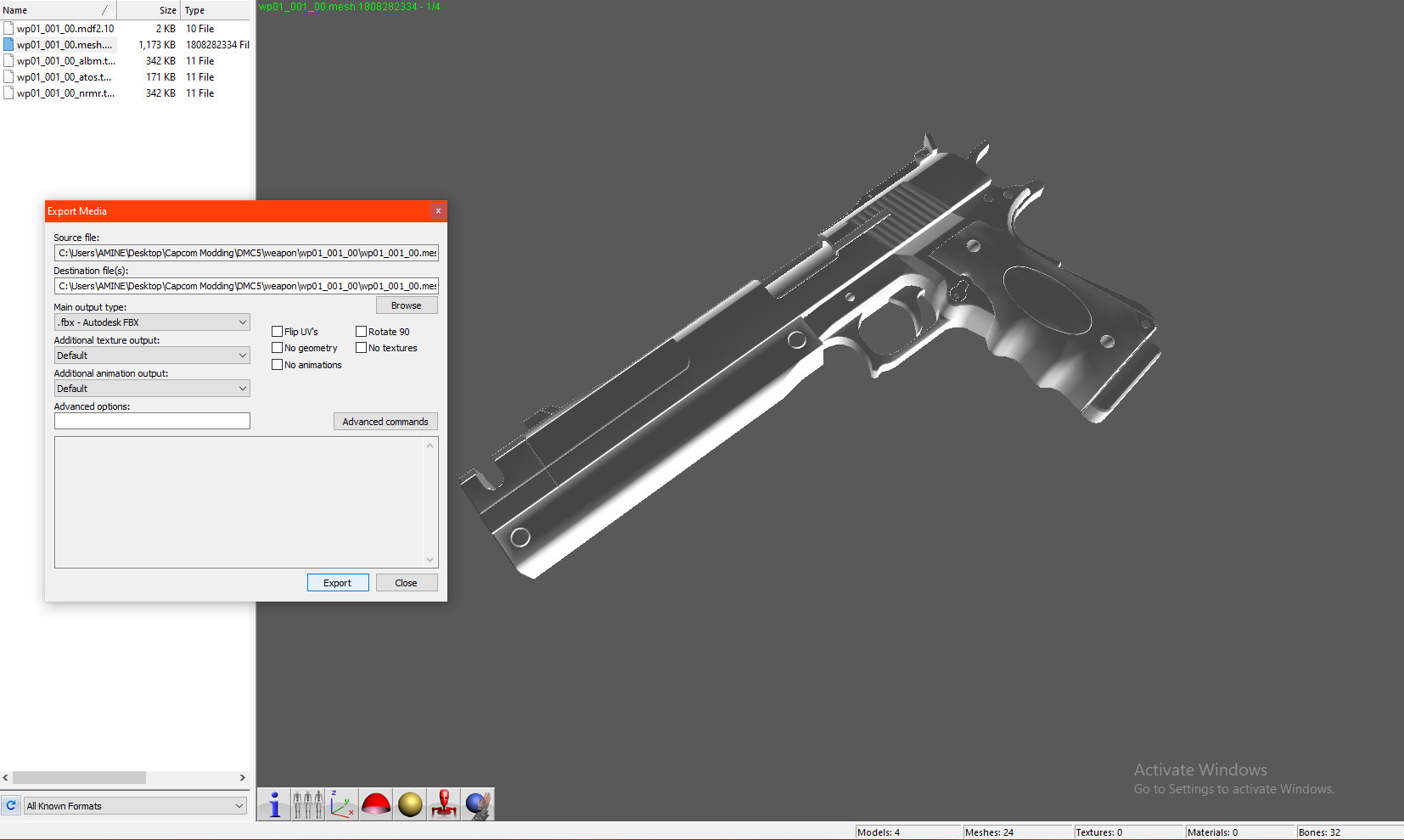Click the horizontal scrollbar right arrow
The image size is (1404, 840).
pyautogui.click(x=243, y=777)
